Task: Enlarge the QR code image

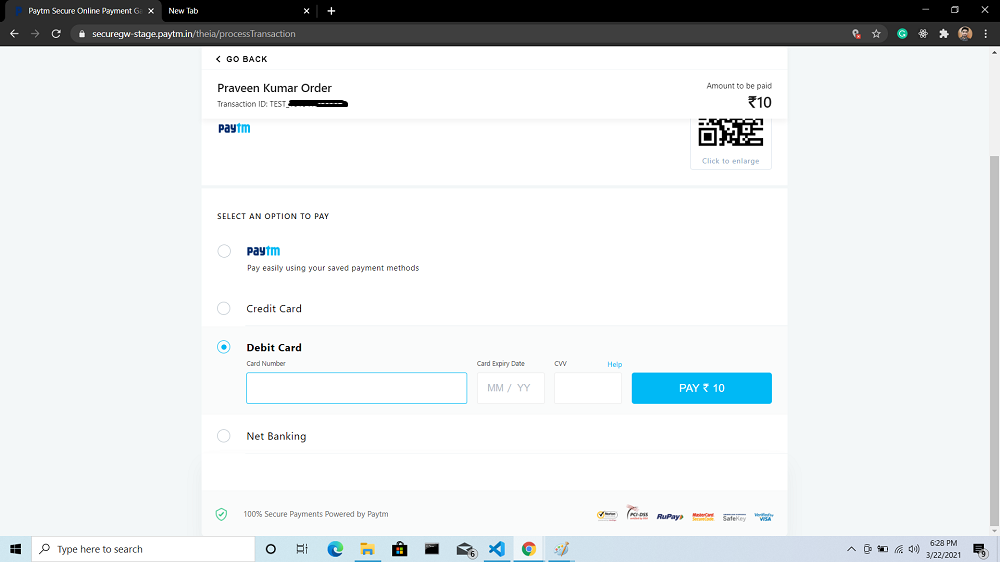Action: (731, 132)
